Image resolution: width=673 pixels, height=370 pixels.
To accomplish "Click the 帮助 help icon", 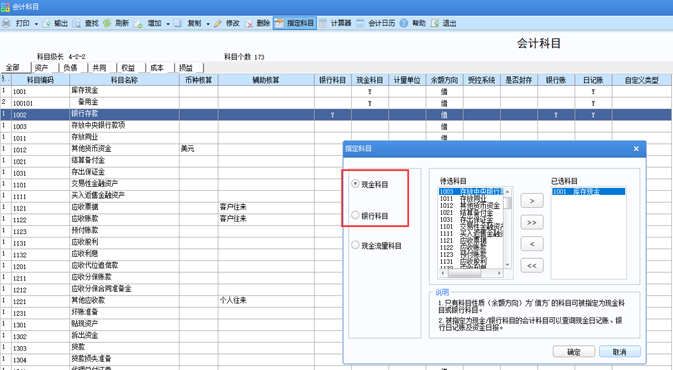I will tap(403, 23).
